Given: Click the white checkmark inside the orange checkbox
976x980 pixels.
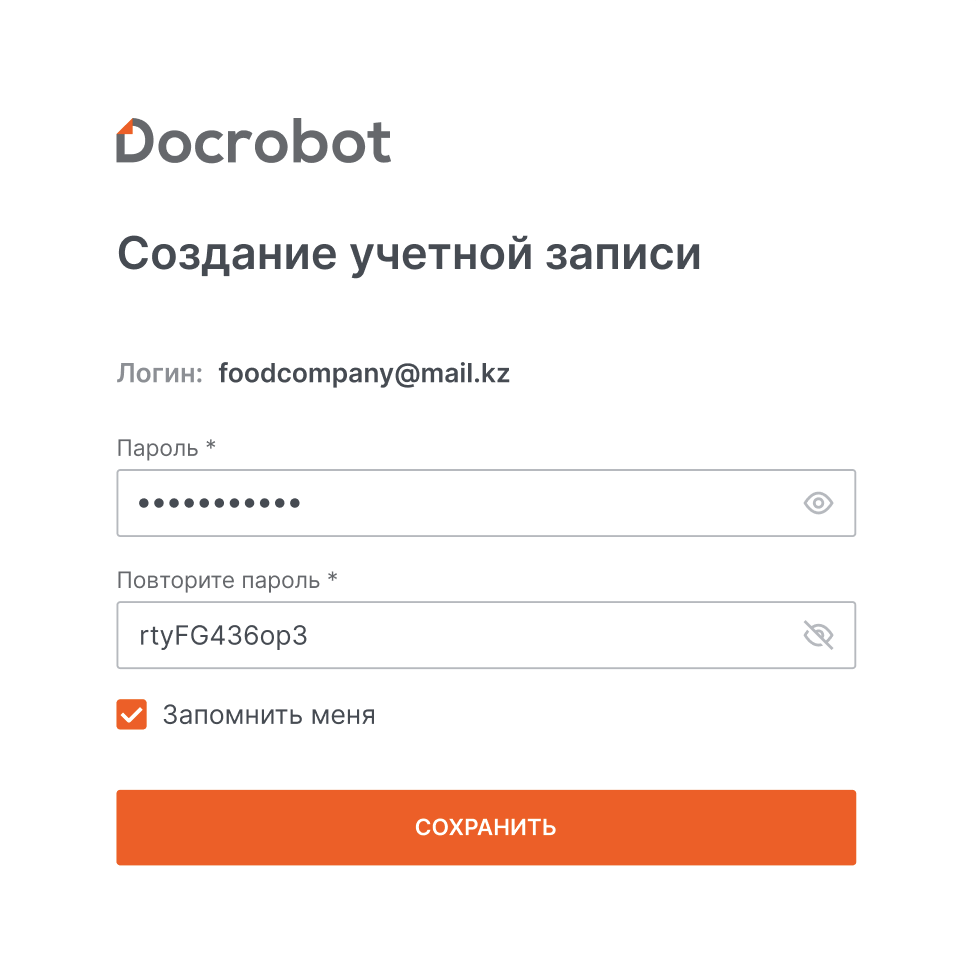Looking at the screenshot, I should (x=132, y=715).
